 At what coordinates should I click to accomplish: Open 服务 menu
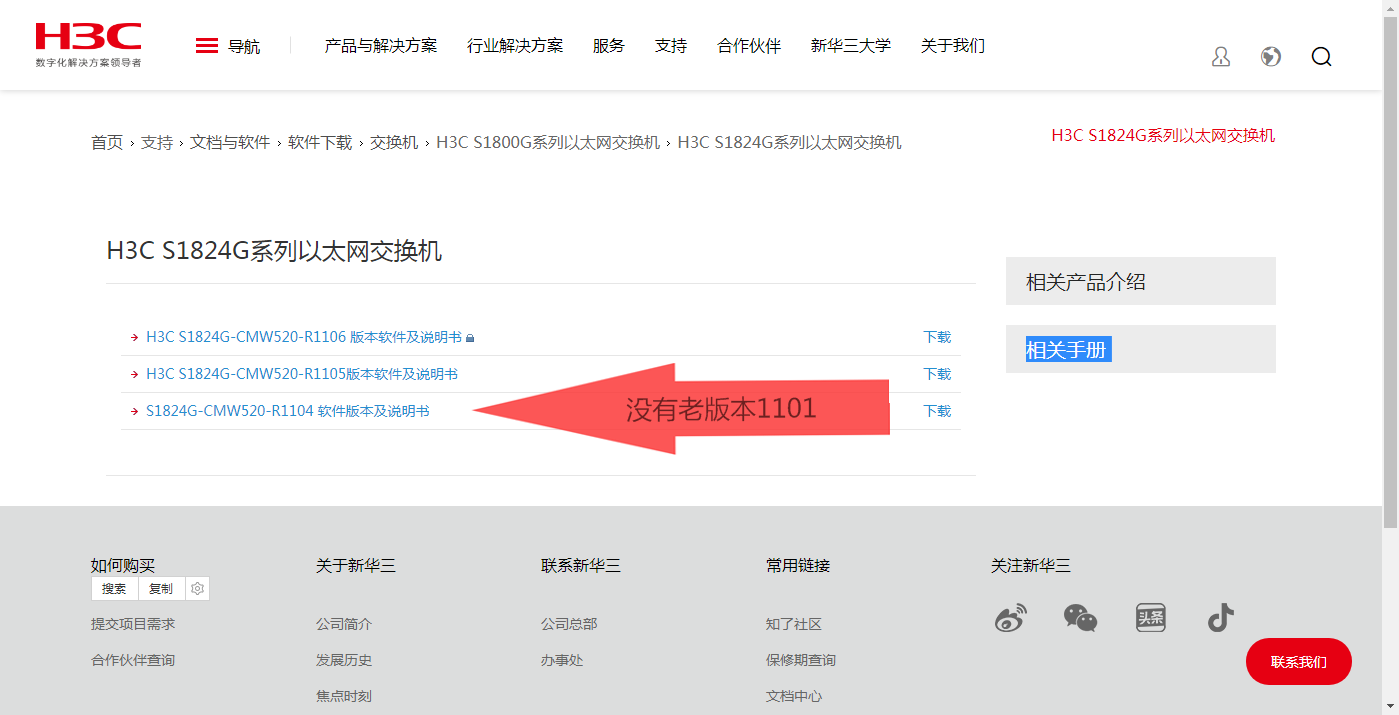609,46
